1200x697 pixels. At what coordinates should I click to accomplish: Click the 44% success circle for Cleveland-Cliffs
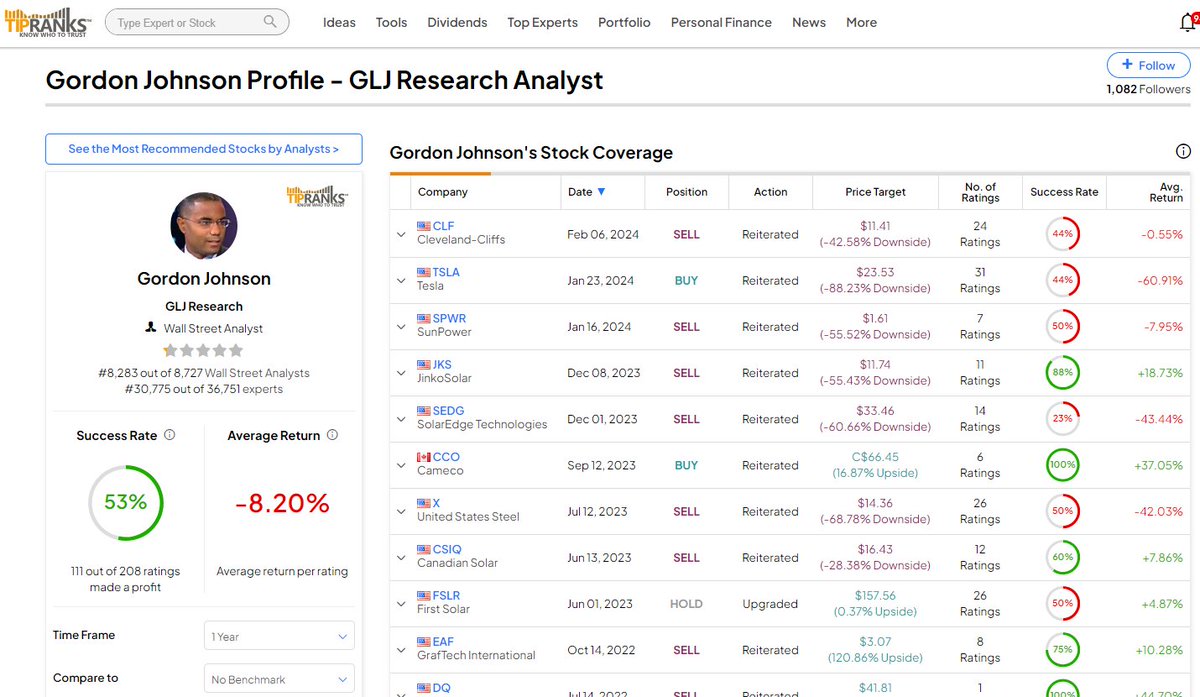point(1063,234)
